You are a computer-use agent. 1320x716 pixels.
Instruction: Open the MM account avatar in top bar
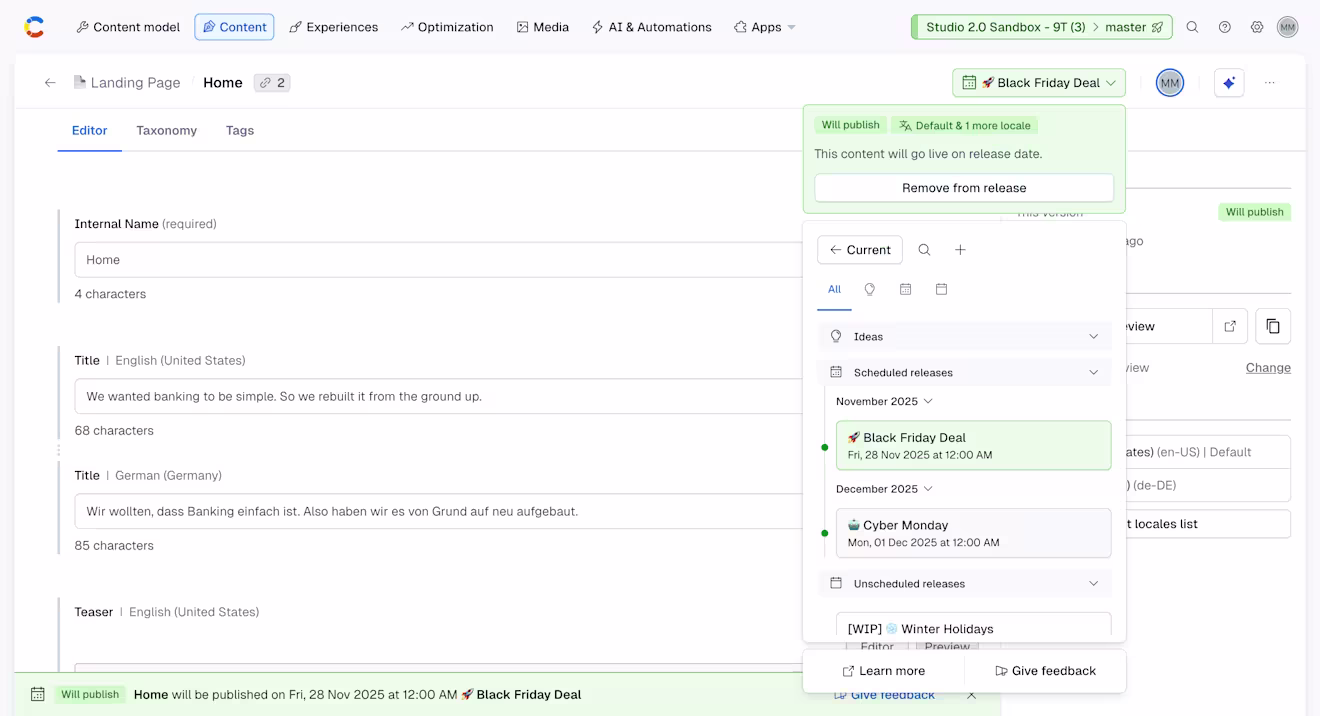[x=1288, y=27]
